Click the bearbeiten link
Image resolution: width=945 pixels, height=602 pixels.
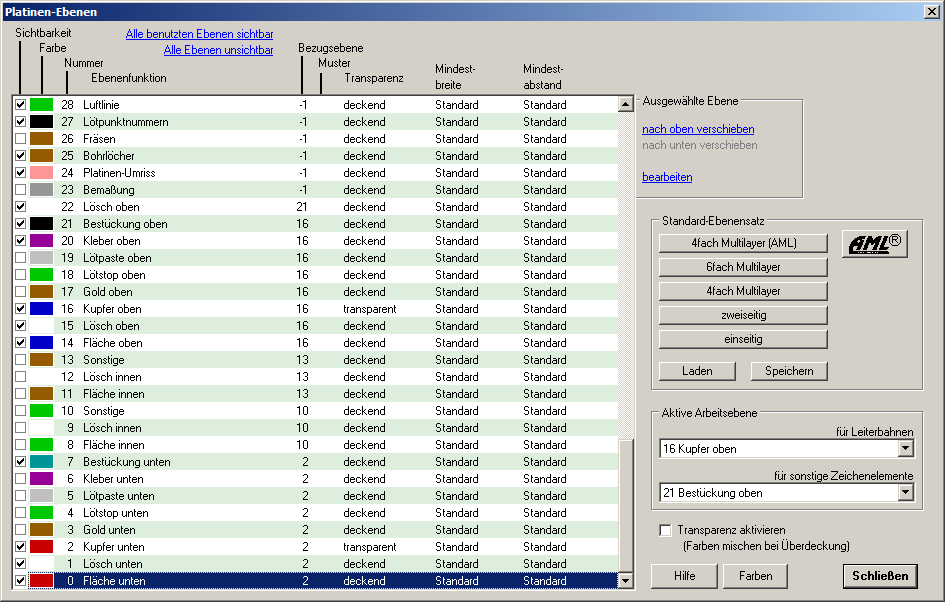tap(667, 177)
